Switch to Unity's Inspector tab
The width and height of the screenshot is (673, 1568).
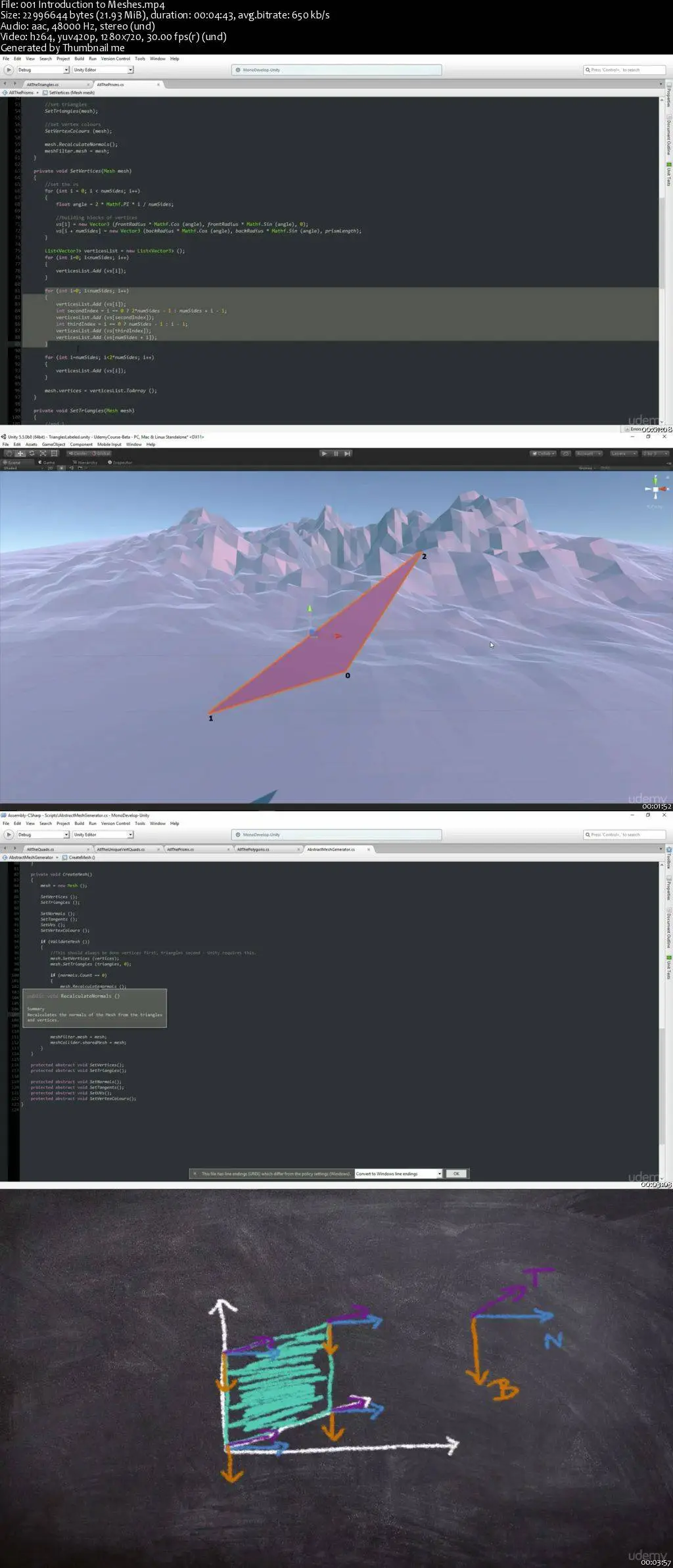pyautogui.click(x=120, y=462)
